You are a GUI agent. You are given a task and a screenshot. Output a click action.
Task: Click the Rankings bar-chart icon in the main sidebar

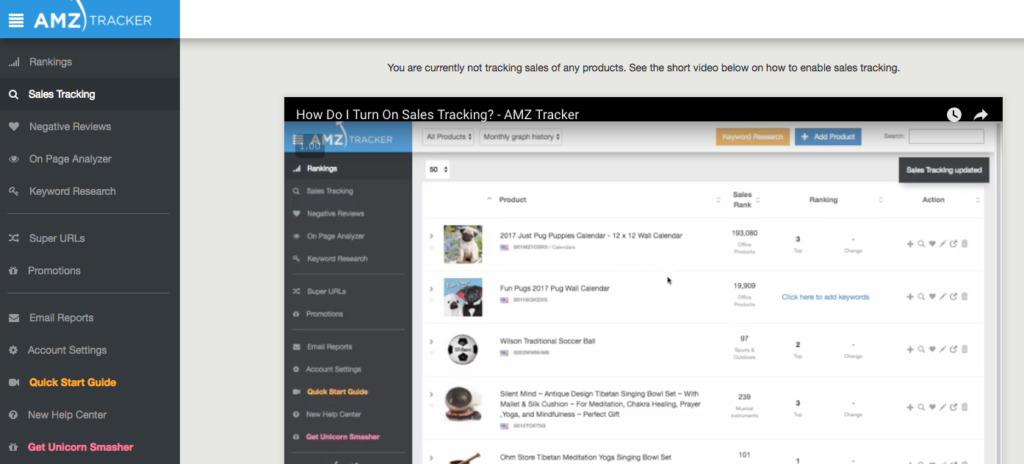click(x=14, y=62)
